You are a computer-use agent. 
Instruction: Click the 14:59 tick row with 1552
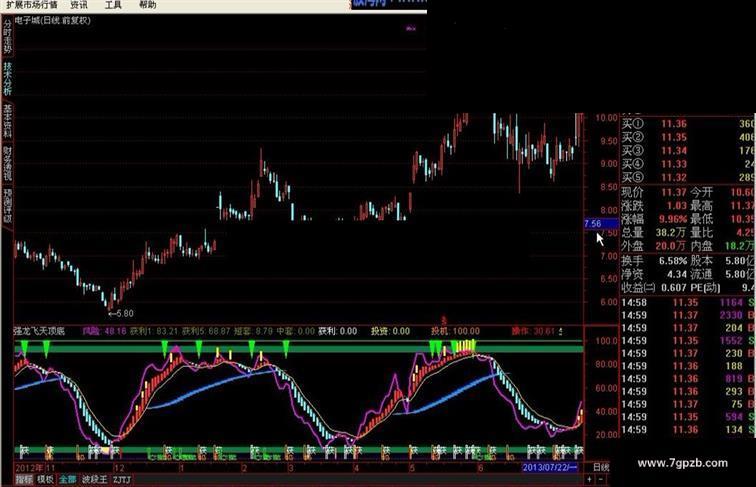[688, 341]
